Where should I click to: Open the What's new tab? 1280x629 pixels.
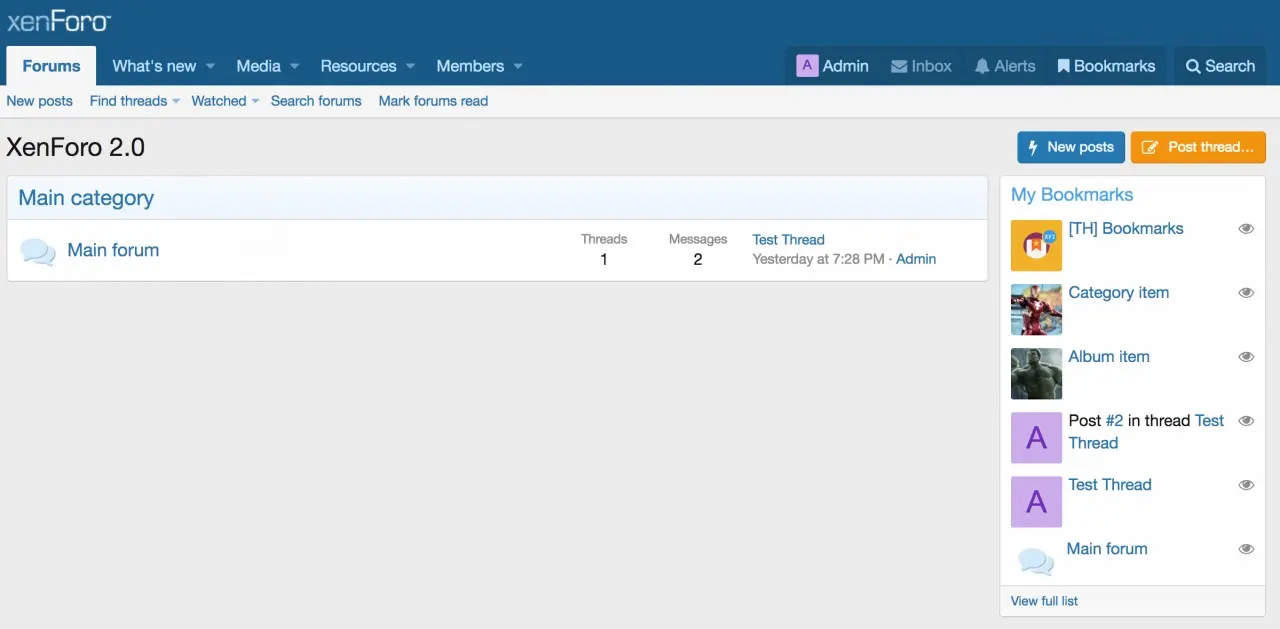pyautogui.click(x=154, y=66)
